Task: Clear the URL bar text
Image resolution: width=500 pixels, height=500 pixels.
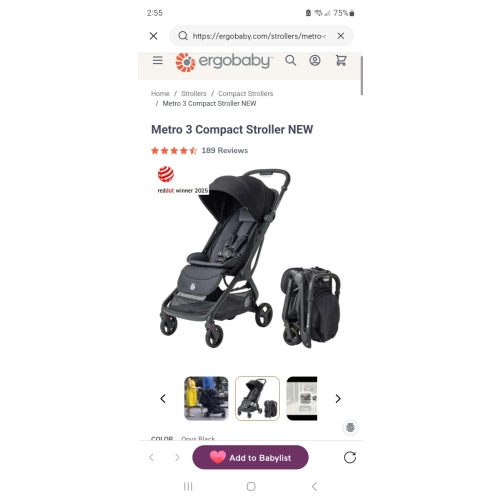Action: click(x=340, y=36)
